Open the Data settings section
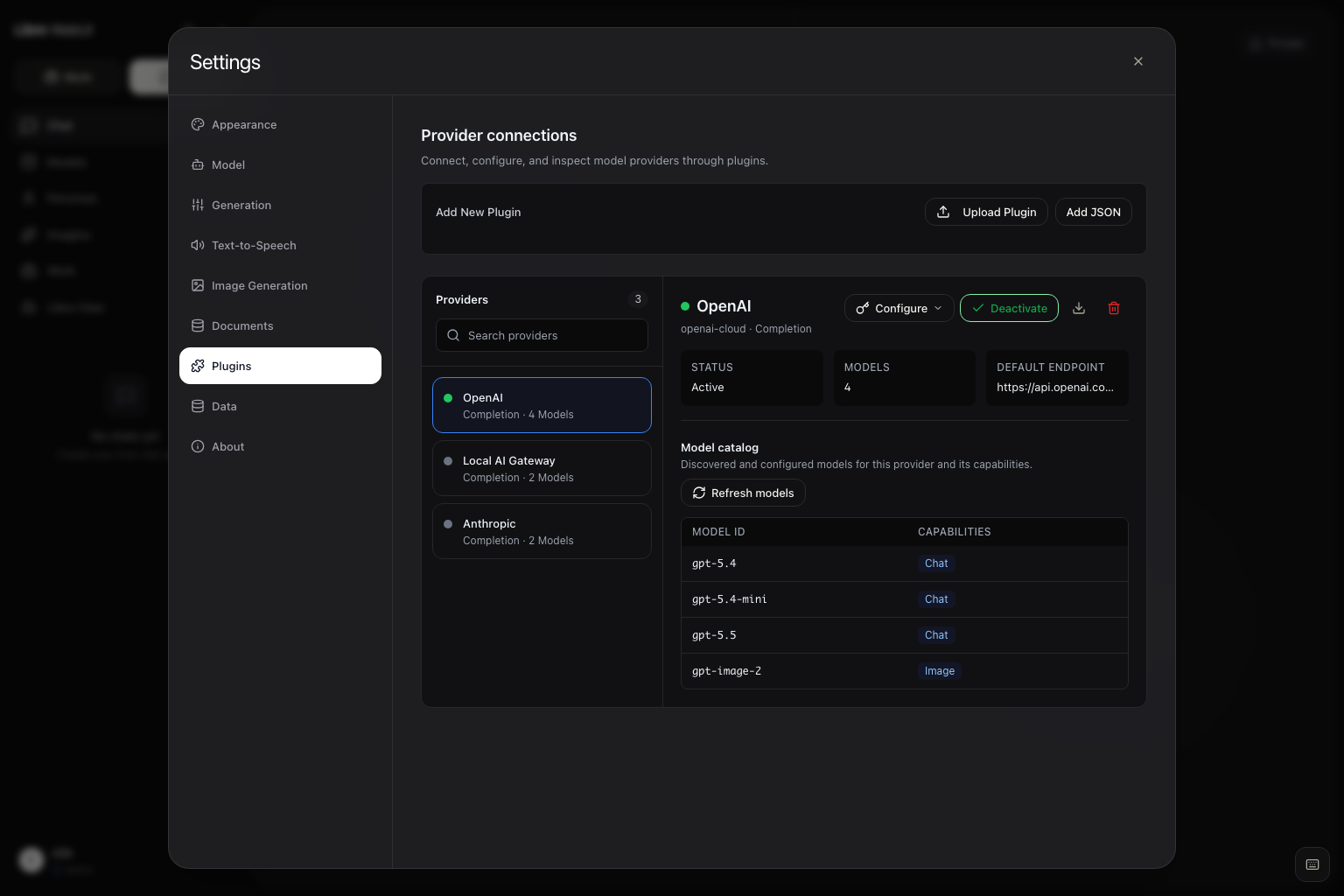 tap(280, 406)
